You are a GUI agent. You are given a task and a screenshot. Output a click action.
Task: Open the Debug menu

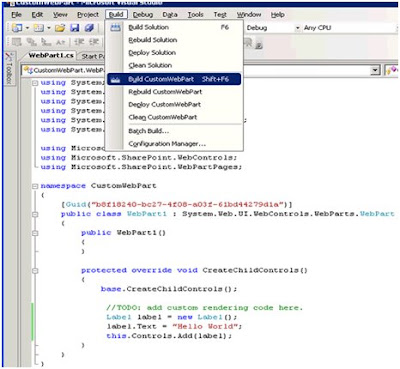[143, 15]
